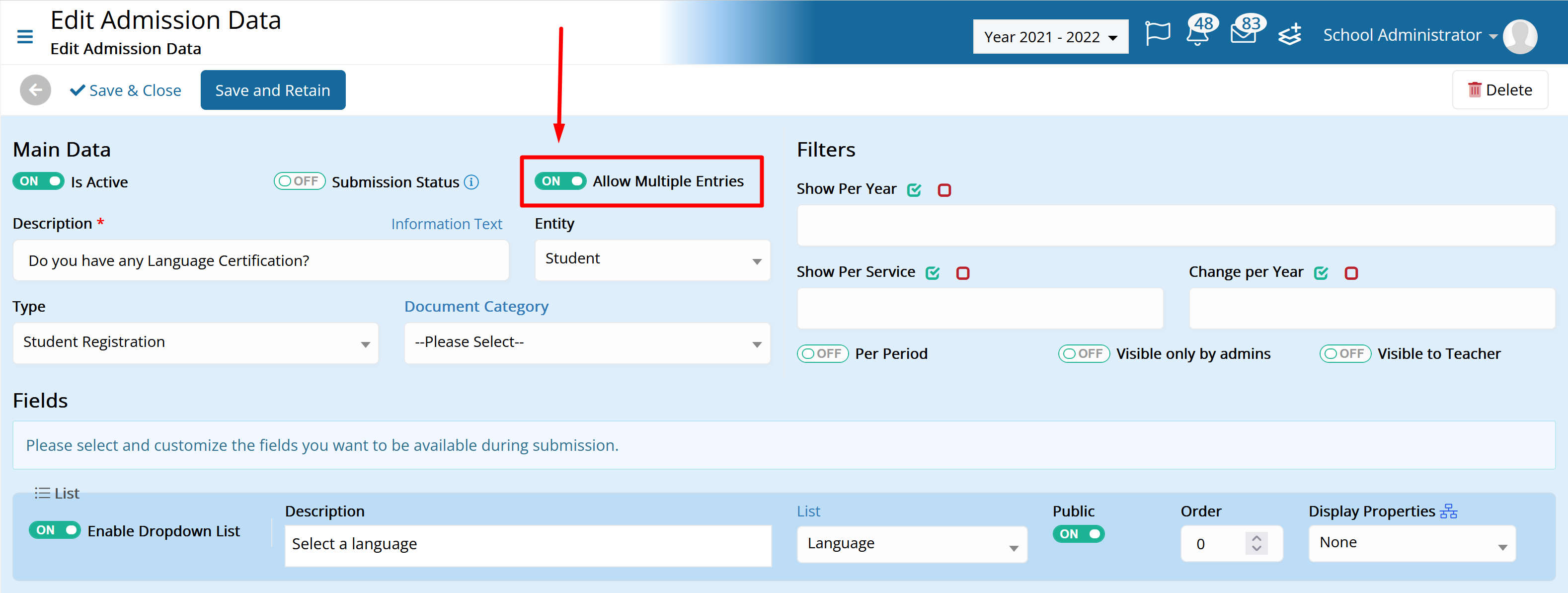Click the Change per Year filter field
This screenshot has width=1568, height=593.
tap(1372, 309)
